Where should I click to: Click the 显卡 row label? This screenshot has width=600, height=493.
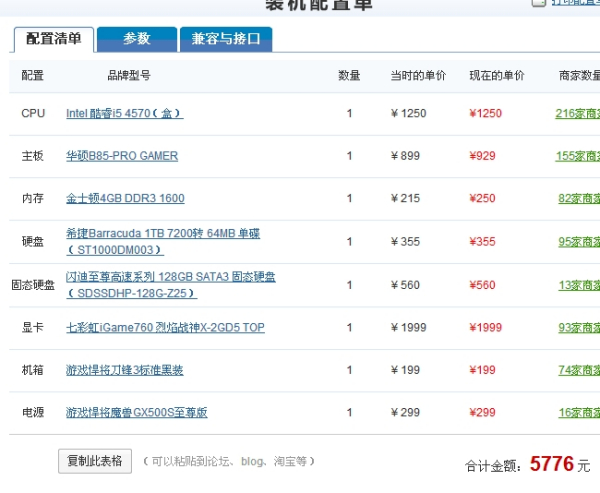(x=33, y=327)
